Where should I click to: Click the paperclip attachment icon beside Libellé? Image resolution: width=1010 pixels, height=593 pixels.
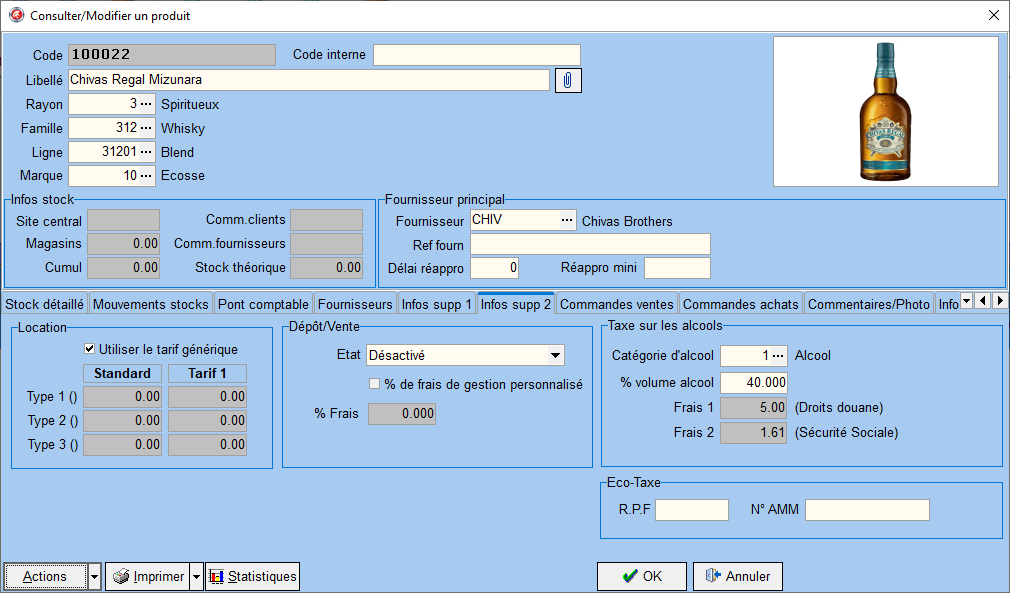click(x=567, y=80)
